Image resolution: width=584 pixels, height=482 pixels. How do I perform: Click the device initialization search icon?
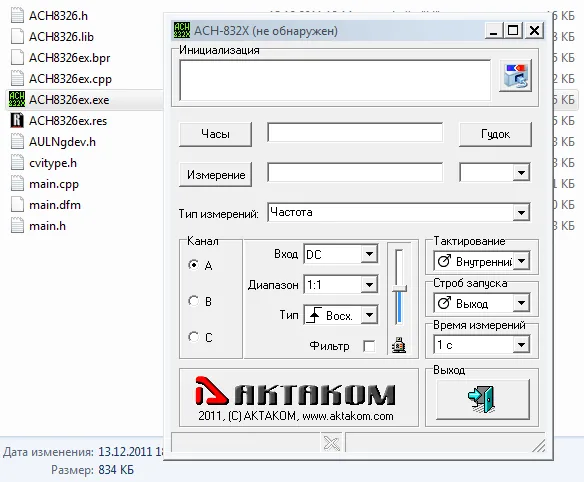[x=515, y=76]
